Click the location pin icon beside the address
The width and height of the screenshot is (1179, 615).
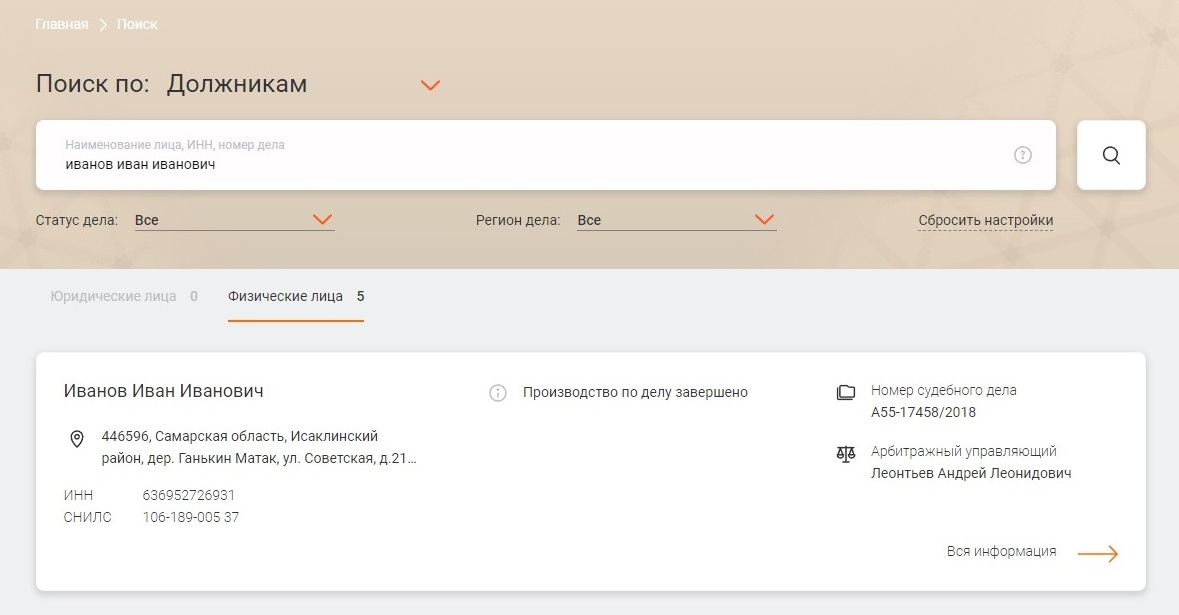click(77, 439)
